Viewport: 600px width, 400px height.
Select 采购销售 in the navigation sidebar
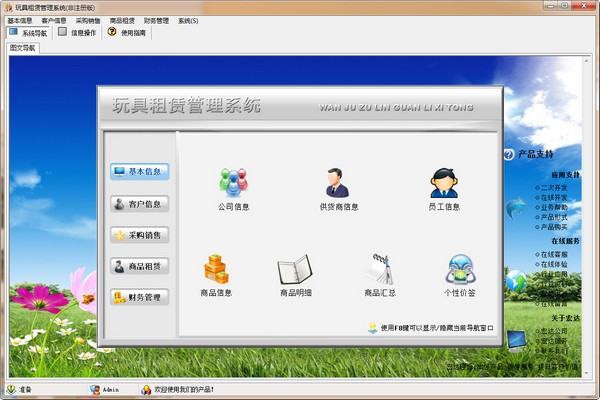click(x=140, y=235)
